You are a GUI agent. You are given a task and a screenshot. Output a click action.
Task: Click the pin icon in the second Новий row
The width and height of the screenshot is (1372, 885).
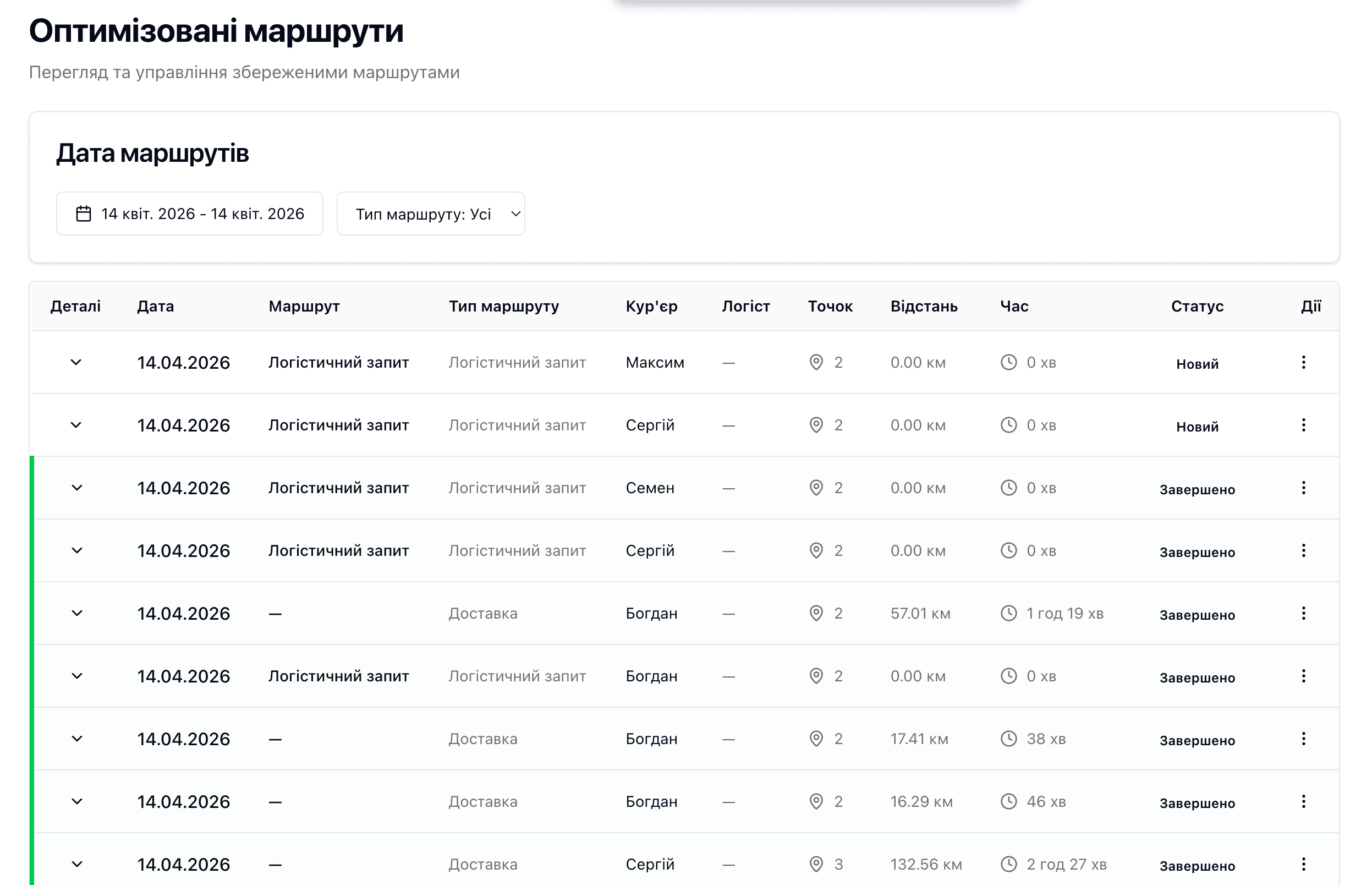click(x=815, y=425)
